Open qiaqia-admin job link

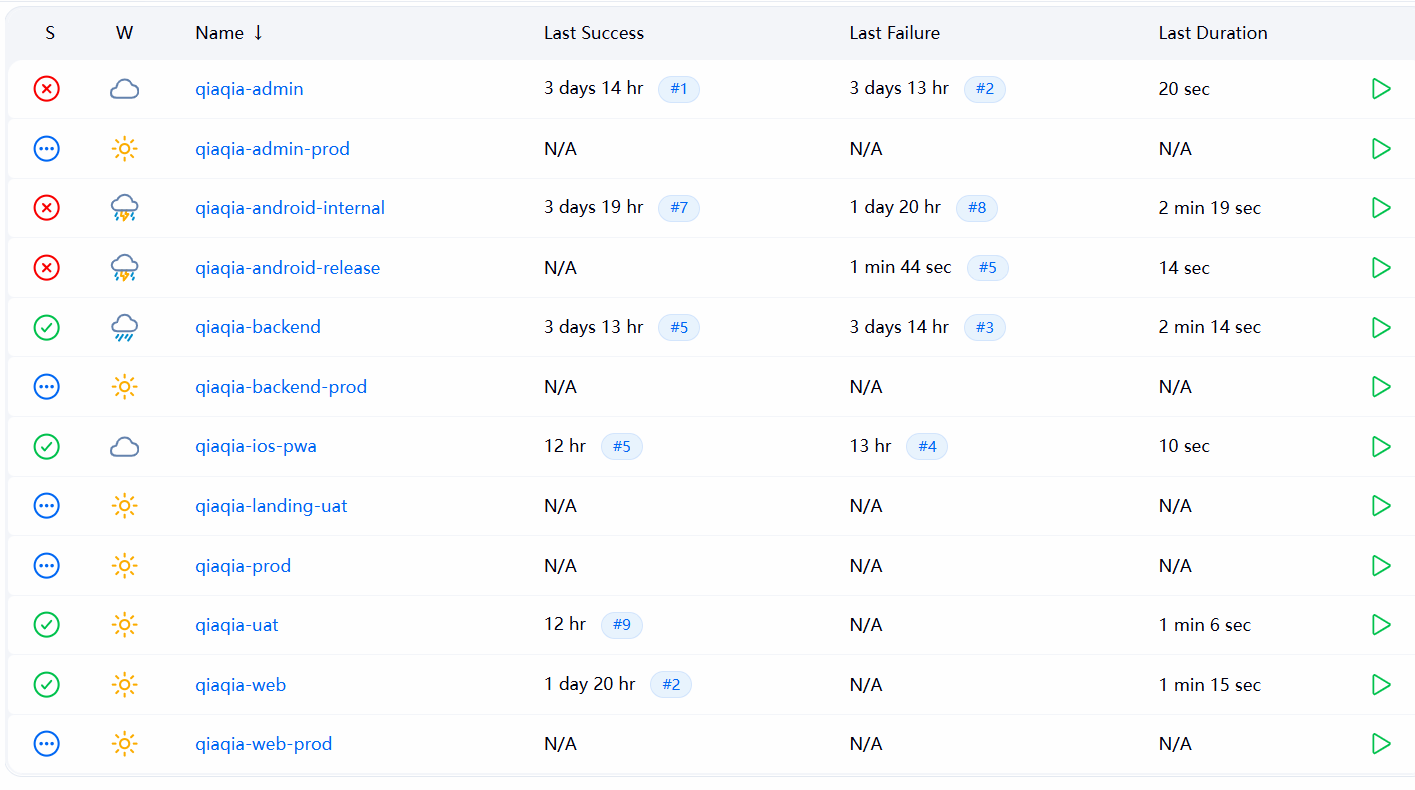(x=249, y=89)
